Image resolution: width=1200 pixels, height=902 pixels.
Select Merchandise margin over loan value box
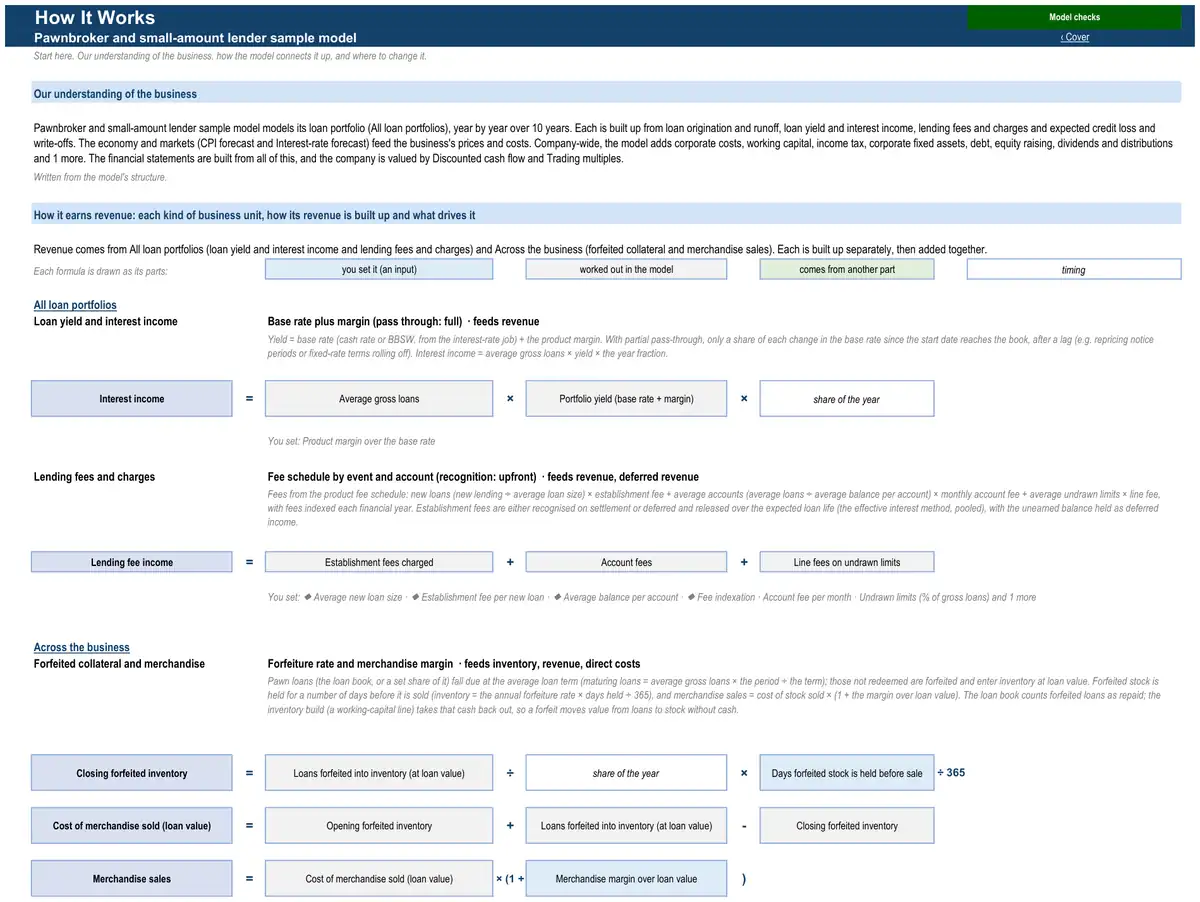pos(626,879)
